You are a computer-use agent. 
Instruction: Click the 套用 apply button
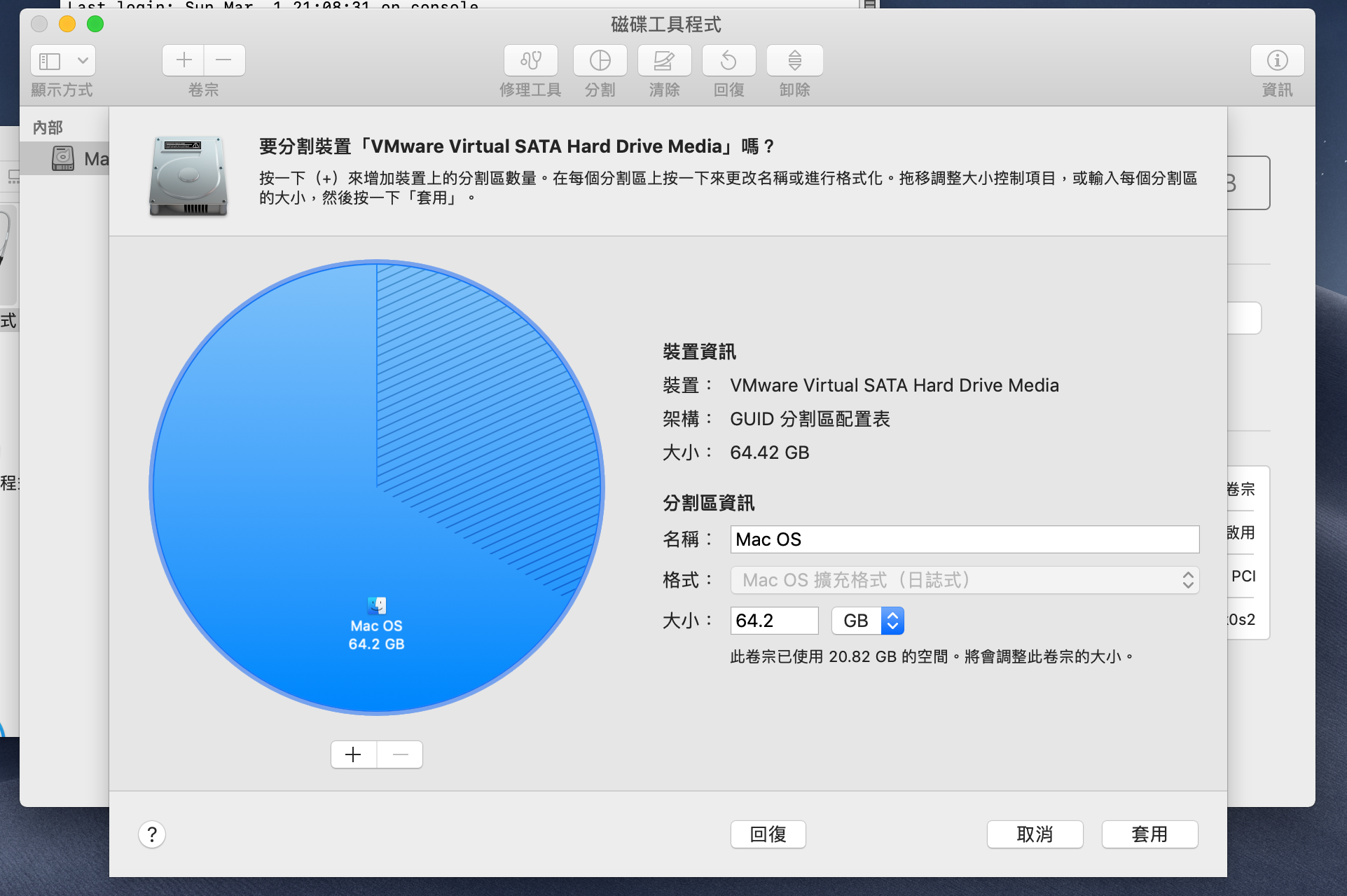click(1149, 834)
